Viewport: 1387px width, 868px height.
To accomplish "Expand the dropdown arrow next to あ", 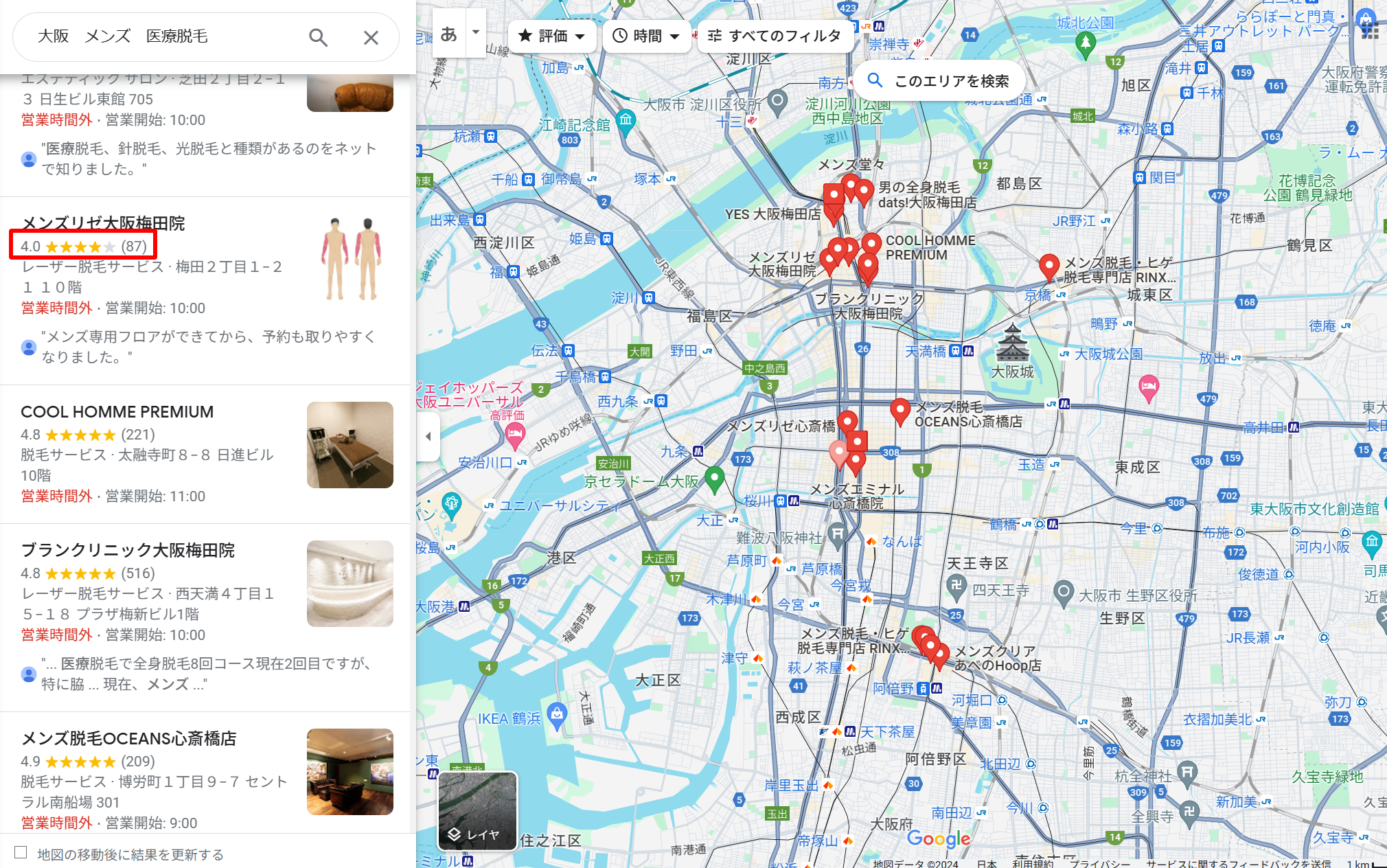I will click(x=476, y=32).
